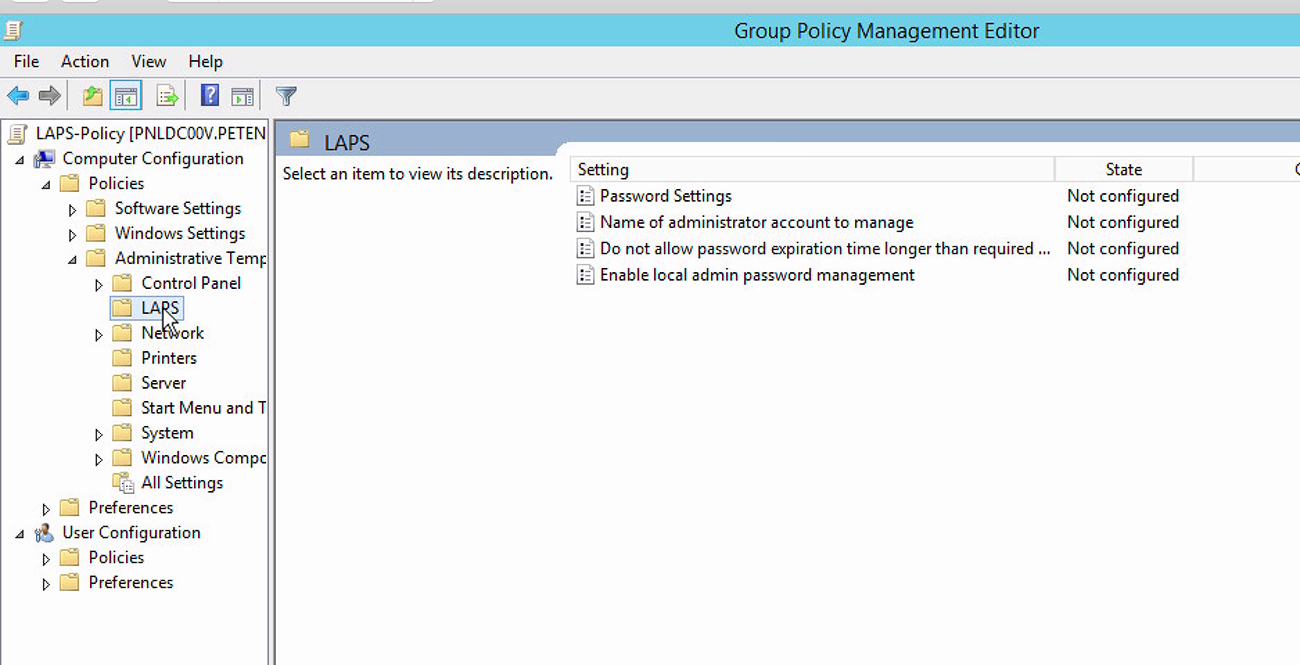The height and width of the screenshot is (665, 1300).
Task: Open the View menu
Action: (148, 61)
